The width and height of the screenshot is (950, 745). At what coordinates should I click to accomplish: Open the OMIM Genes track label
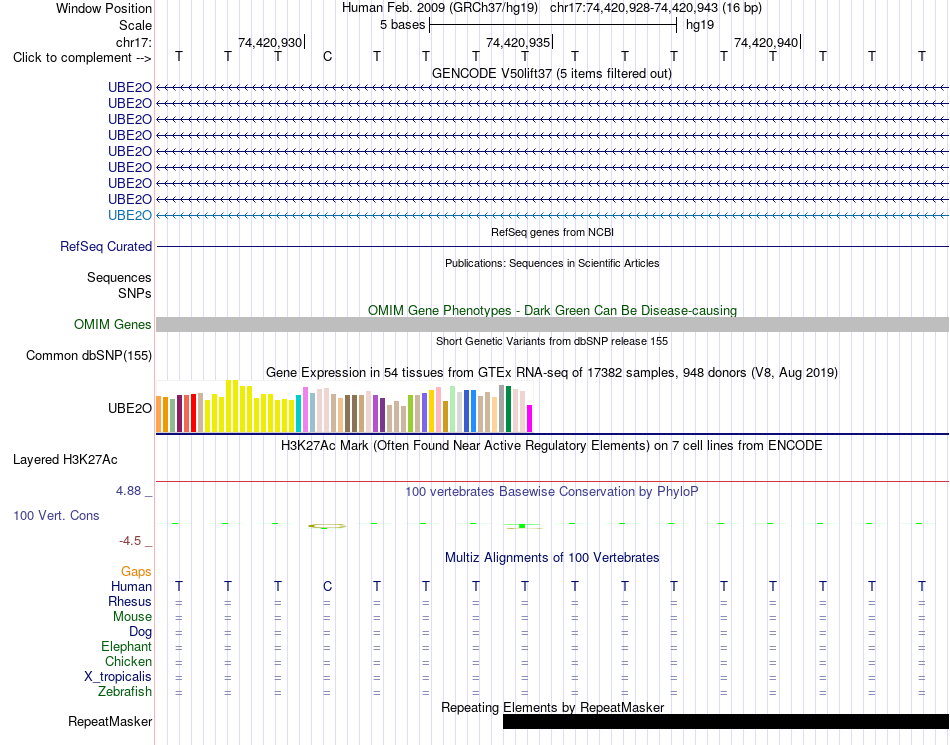113,325
